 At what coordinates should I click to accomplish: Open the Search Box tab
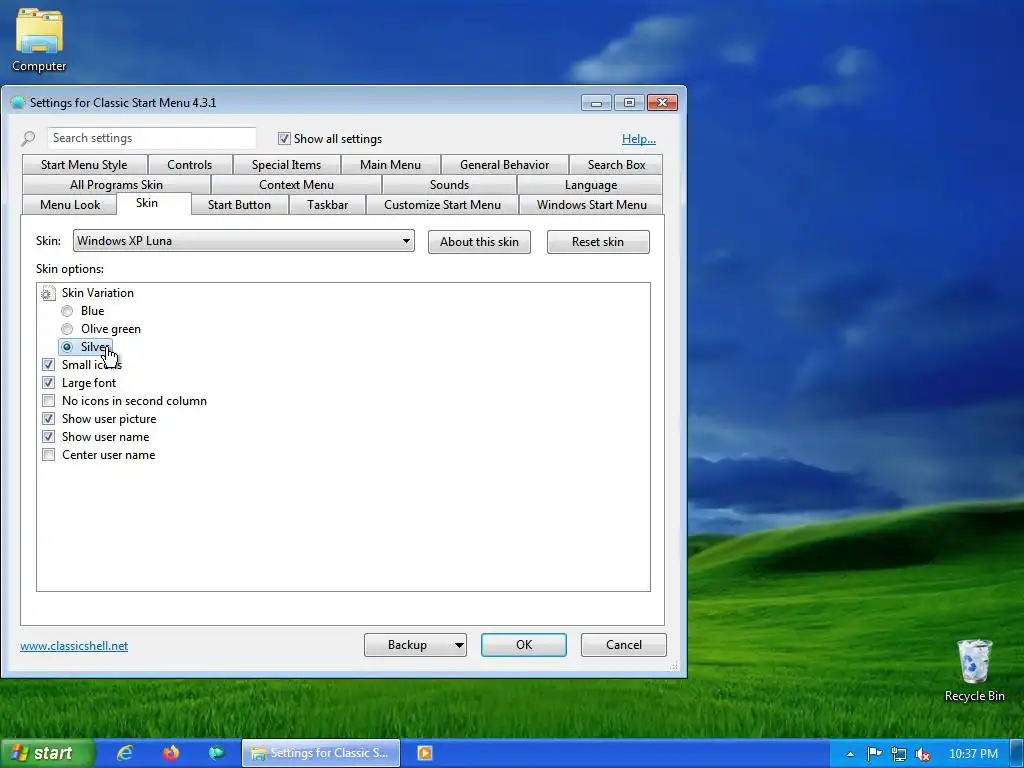(616, 165)
